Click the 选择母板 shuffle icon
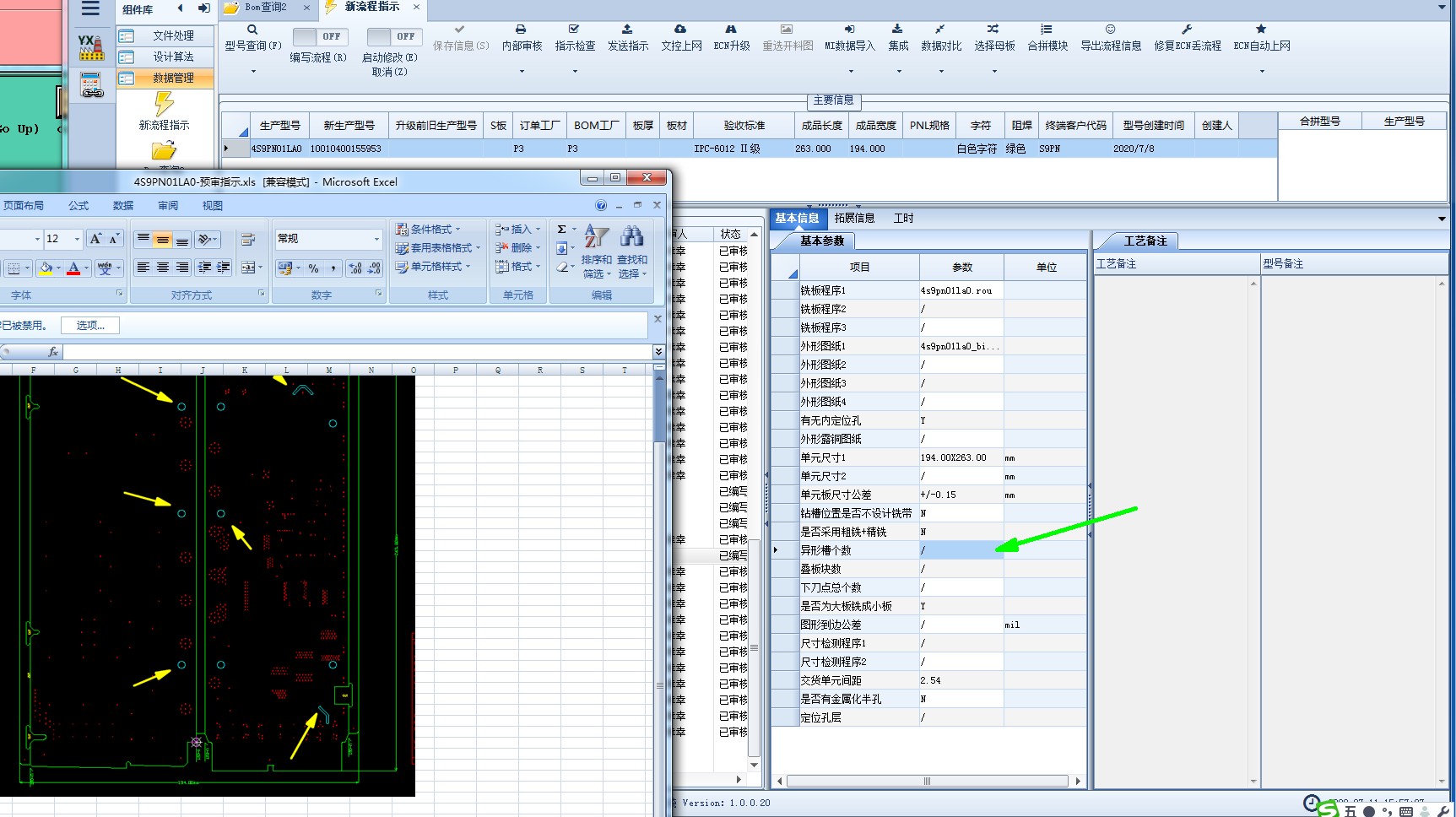The height and width of the screenshot is (817, 1456). 993,30
